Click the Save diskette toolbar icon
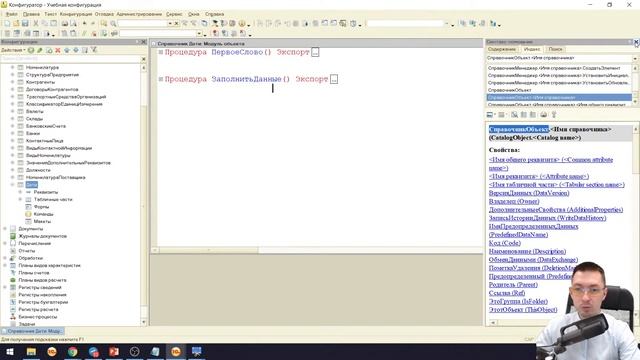The height and width of the screenshot is (360, 640). [x=25, y=24]
